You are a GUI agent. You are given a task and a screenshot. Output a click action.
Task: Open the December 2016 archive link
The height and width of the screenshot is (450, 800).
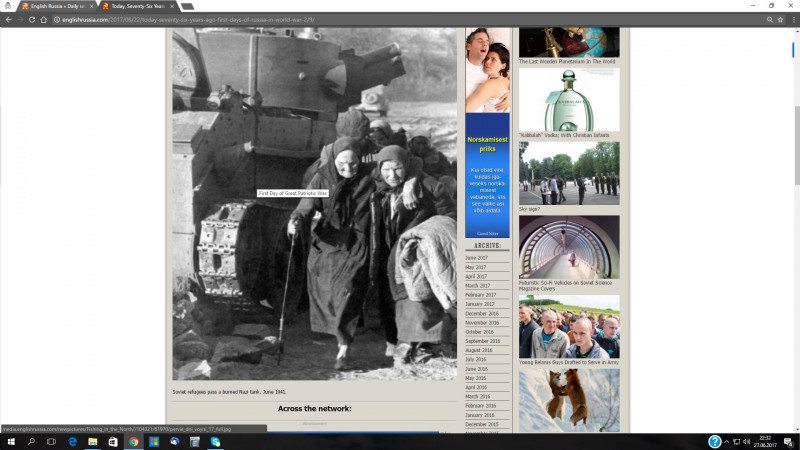pyautogui.click(x=482, y=314)
